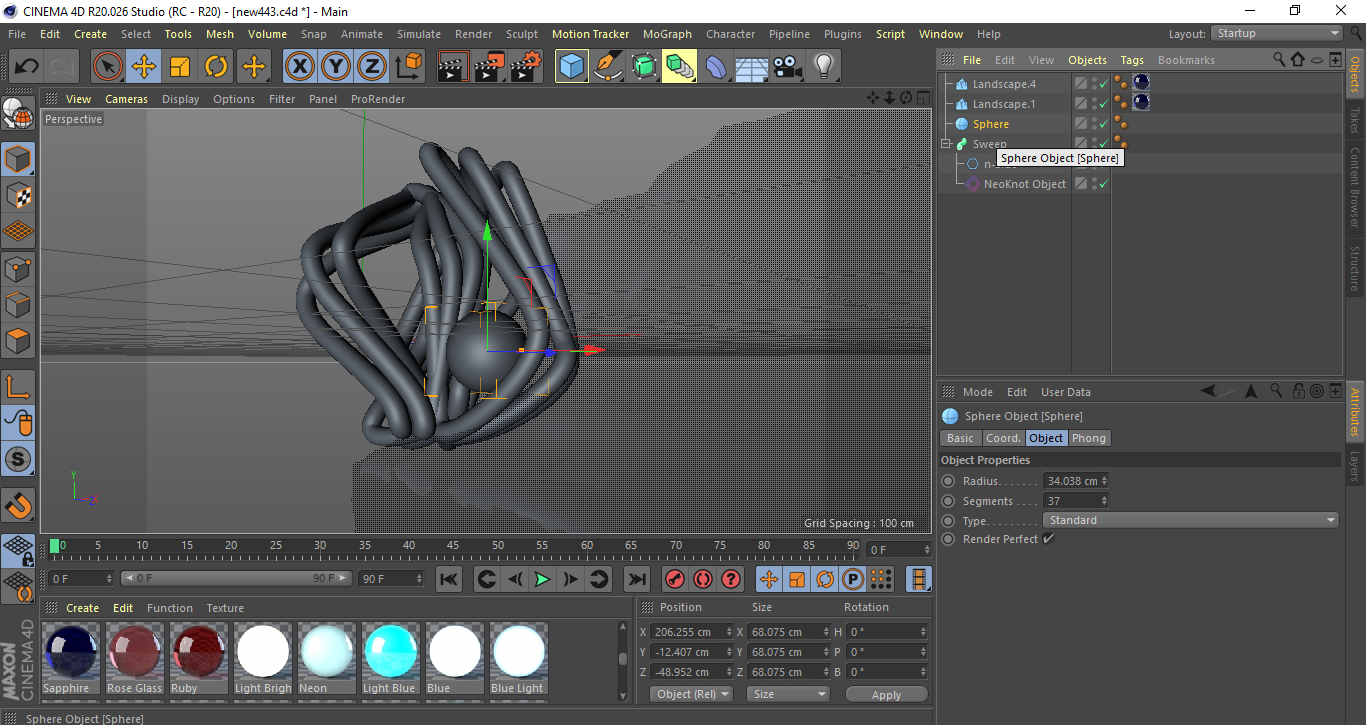Select the Live Selection tool
1366x725 pixels.
tap(108, 67)
